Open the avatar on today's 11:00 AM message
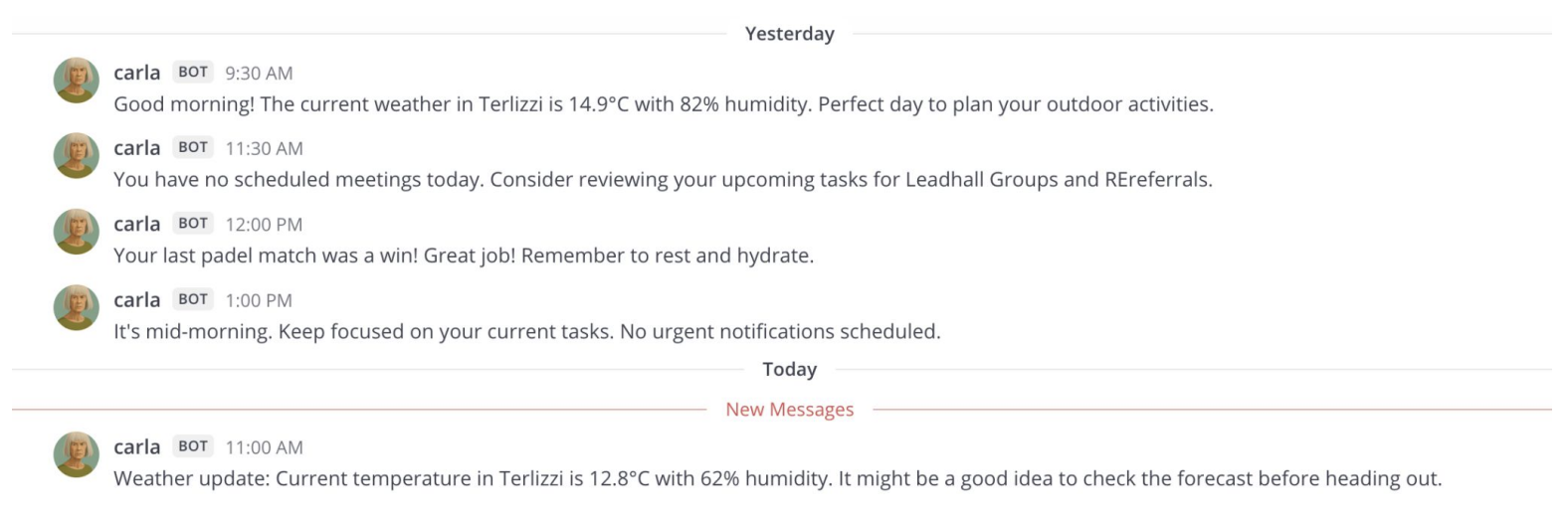This screenshot has height=521, width=1568. 76,454
